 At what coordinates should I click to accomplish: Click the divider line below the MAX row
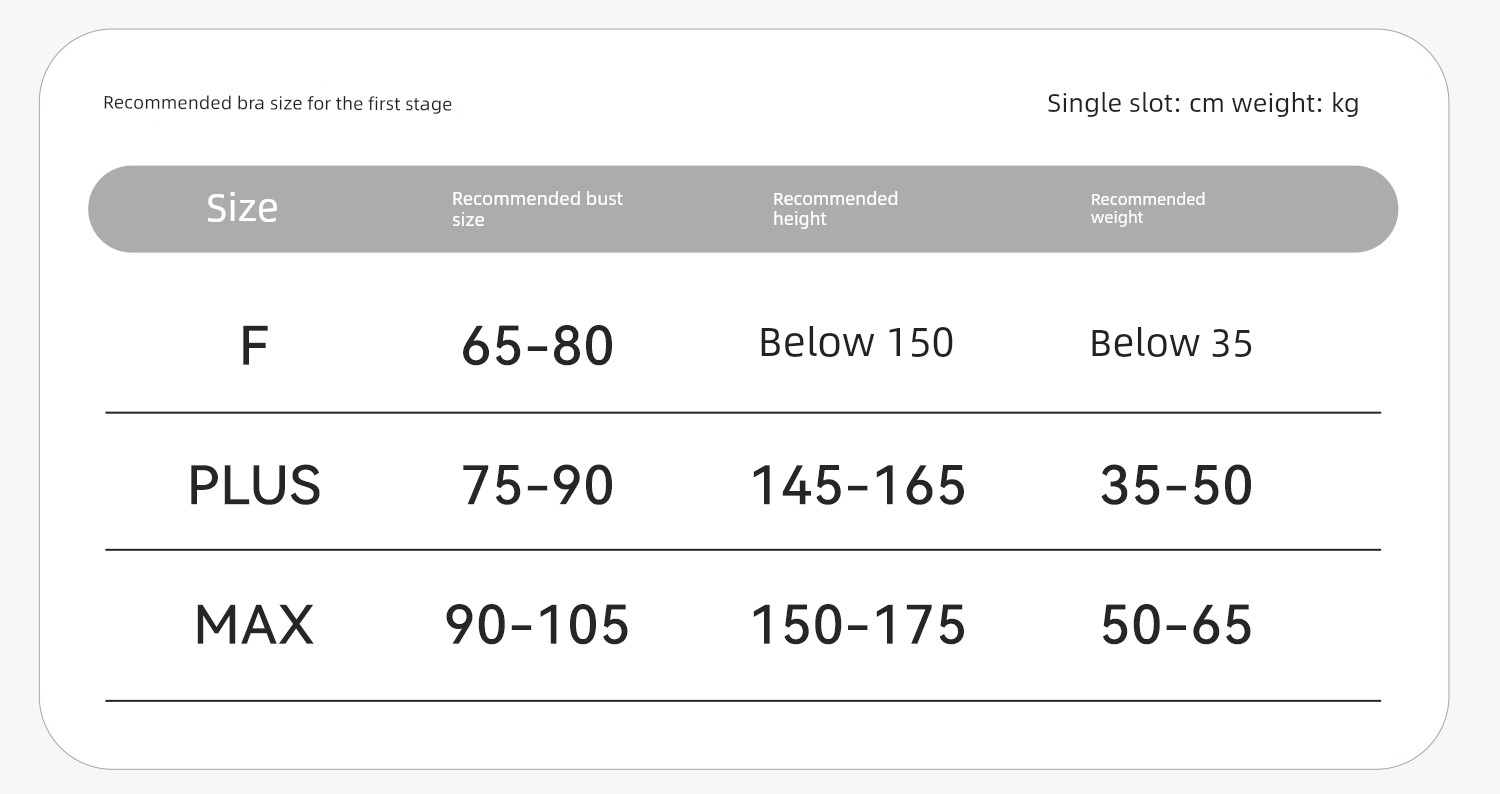743,701
